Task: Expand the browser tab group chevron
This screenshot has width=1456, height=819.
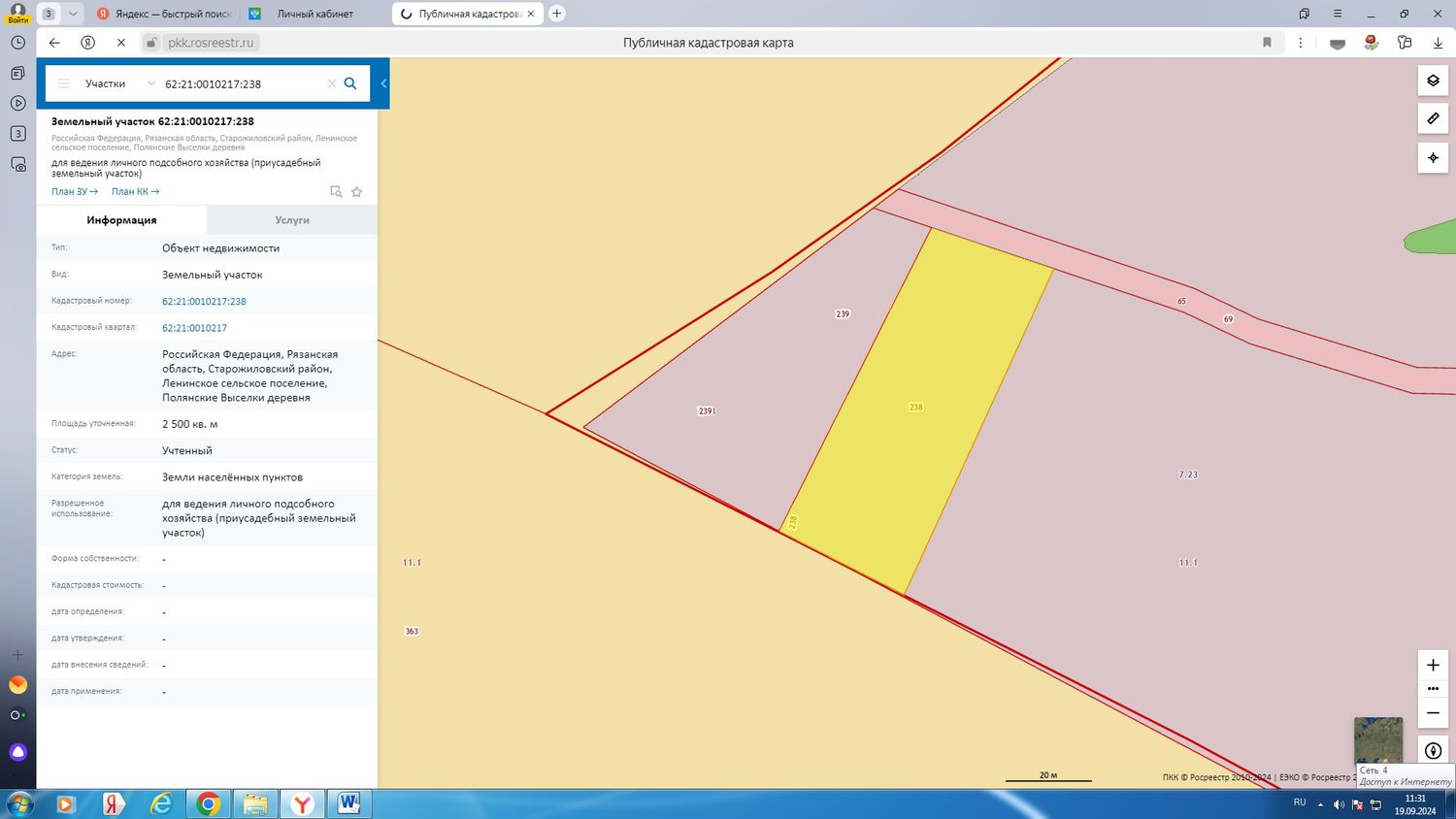Action: (x=73, y=14)
